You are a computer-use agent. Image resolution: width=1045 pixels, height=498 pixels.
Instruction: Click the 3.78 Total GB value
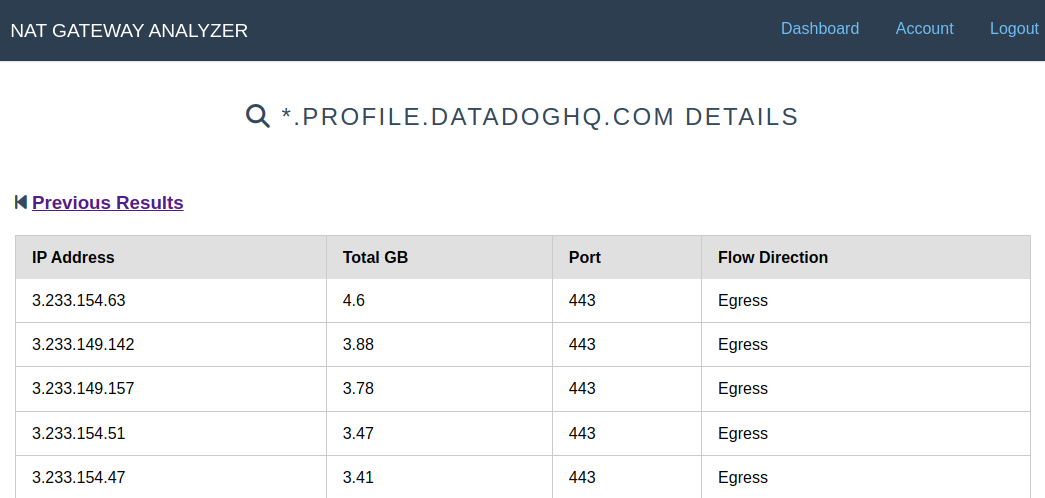click(359, 389)
